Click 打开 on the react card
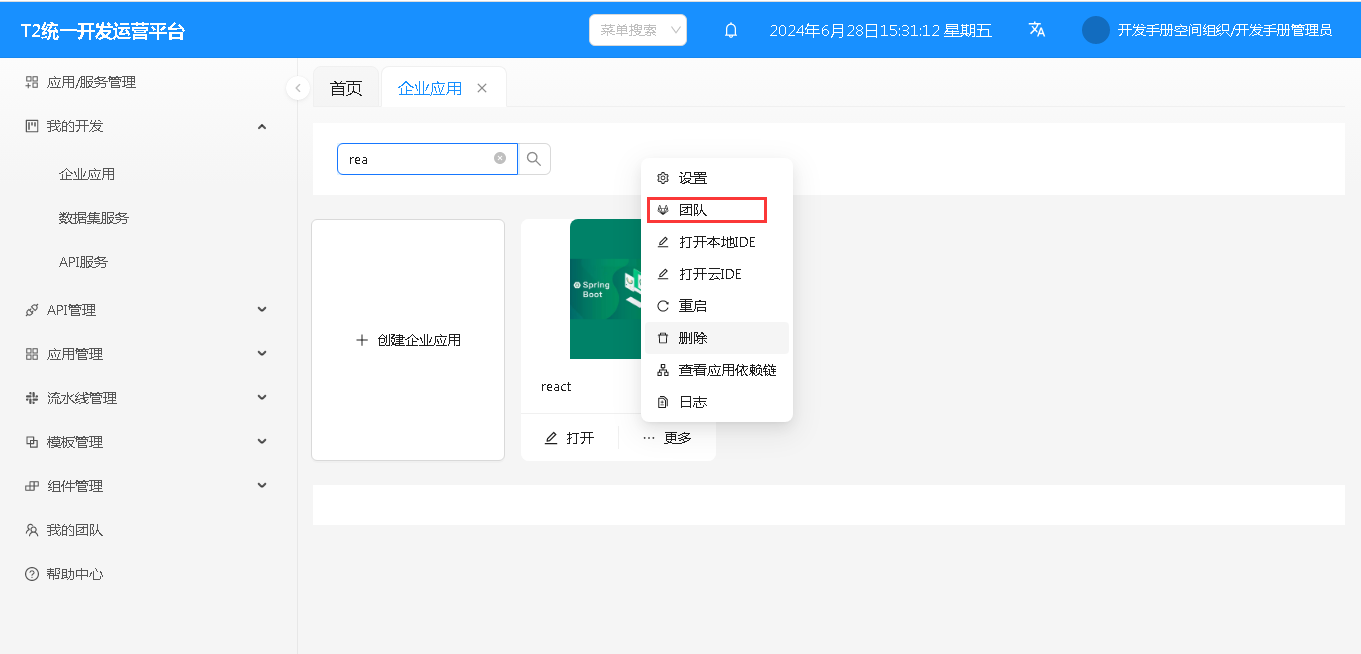This screenshot has width=1361, height=654. pyautogui.click(x=569, y=438)
